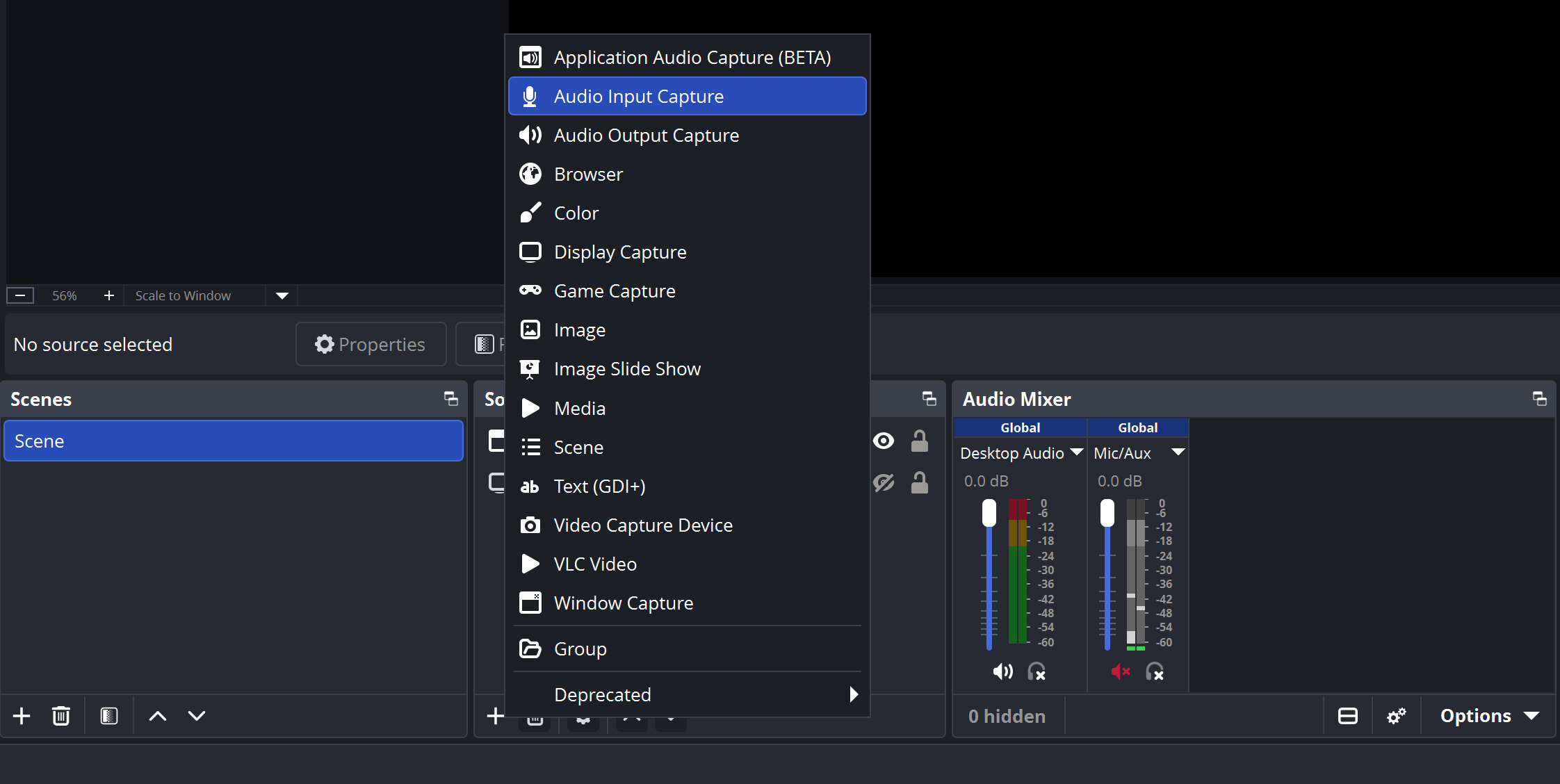Choose the Image source option
Viewport: 1560px width, 784px height.
click(x=687, y=329)
